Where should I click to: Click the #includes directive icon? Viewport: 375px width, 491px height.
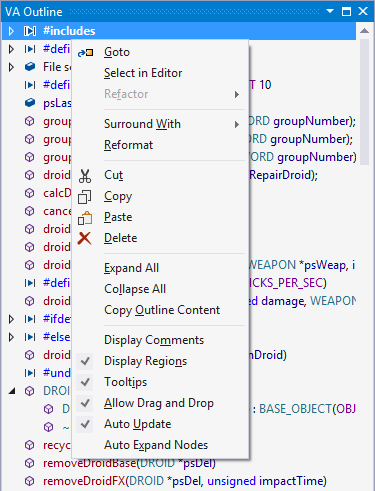coord(30,31)
